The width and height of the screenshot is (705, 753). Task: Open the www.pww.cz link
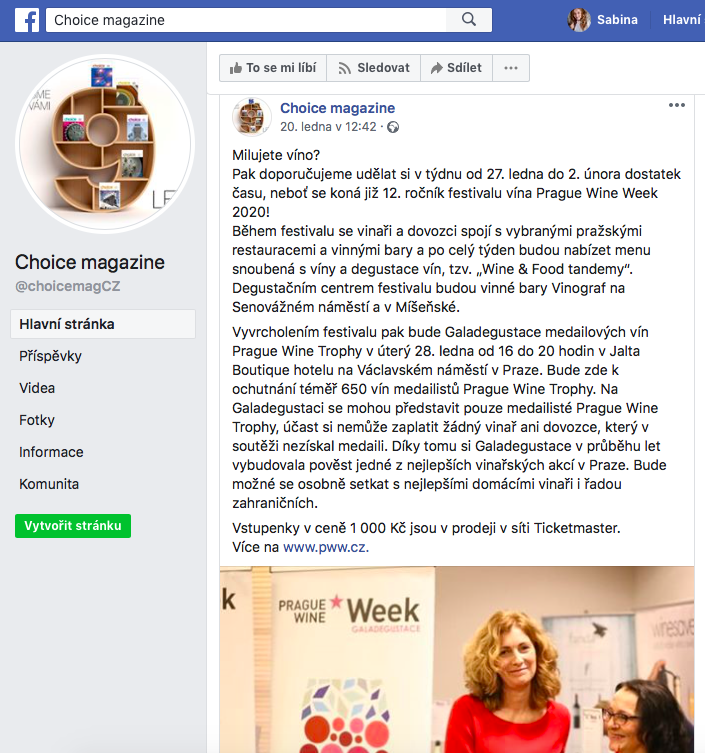[326, 547]
